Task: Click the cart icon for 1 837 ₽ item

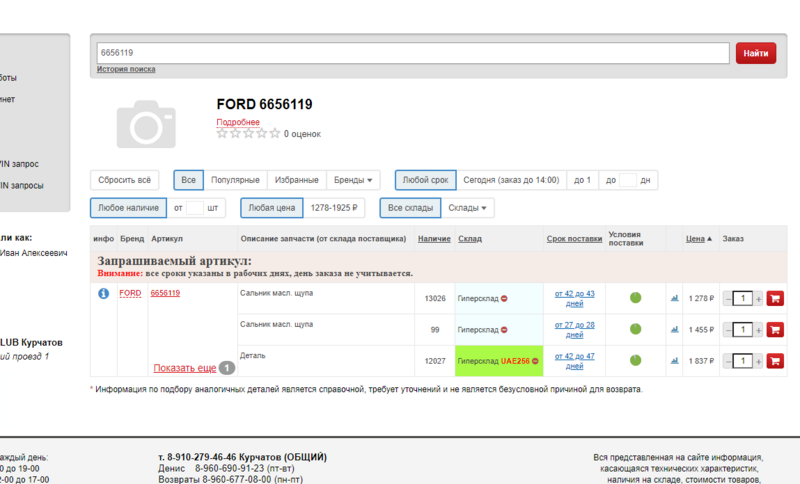Action: pos(775,360)
